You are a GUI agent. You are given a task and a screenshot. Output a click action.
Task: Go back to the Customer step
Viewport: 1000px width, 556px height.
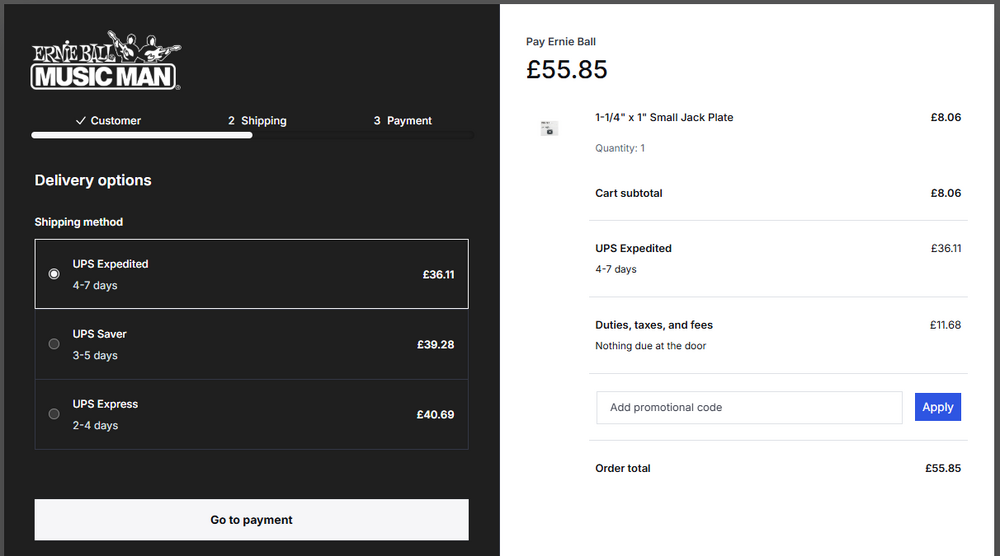click(115, 121)
